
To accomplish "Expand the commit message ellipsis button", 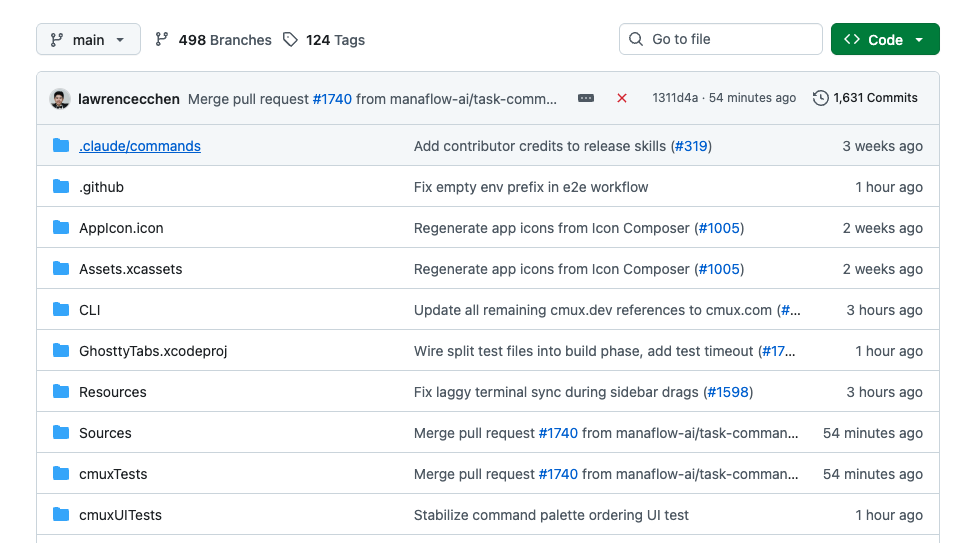I will coord(586,98).
